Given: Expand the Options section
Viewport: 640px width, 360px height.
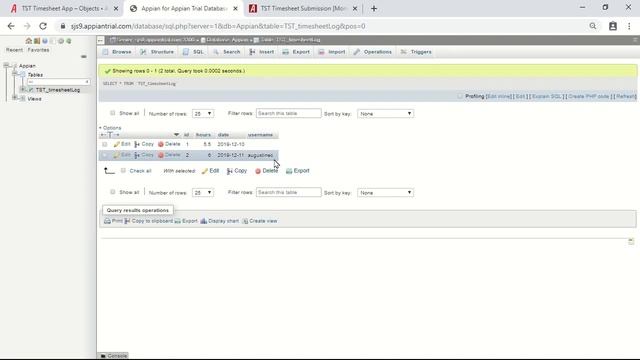Looking at the screenshot, I should click(110, 128).
